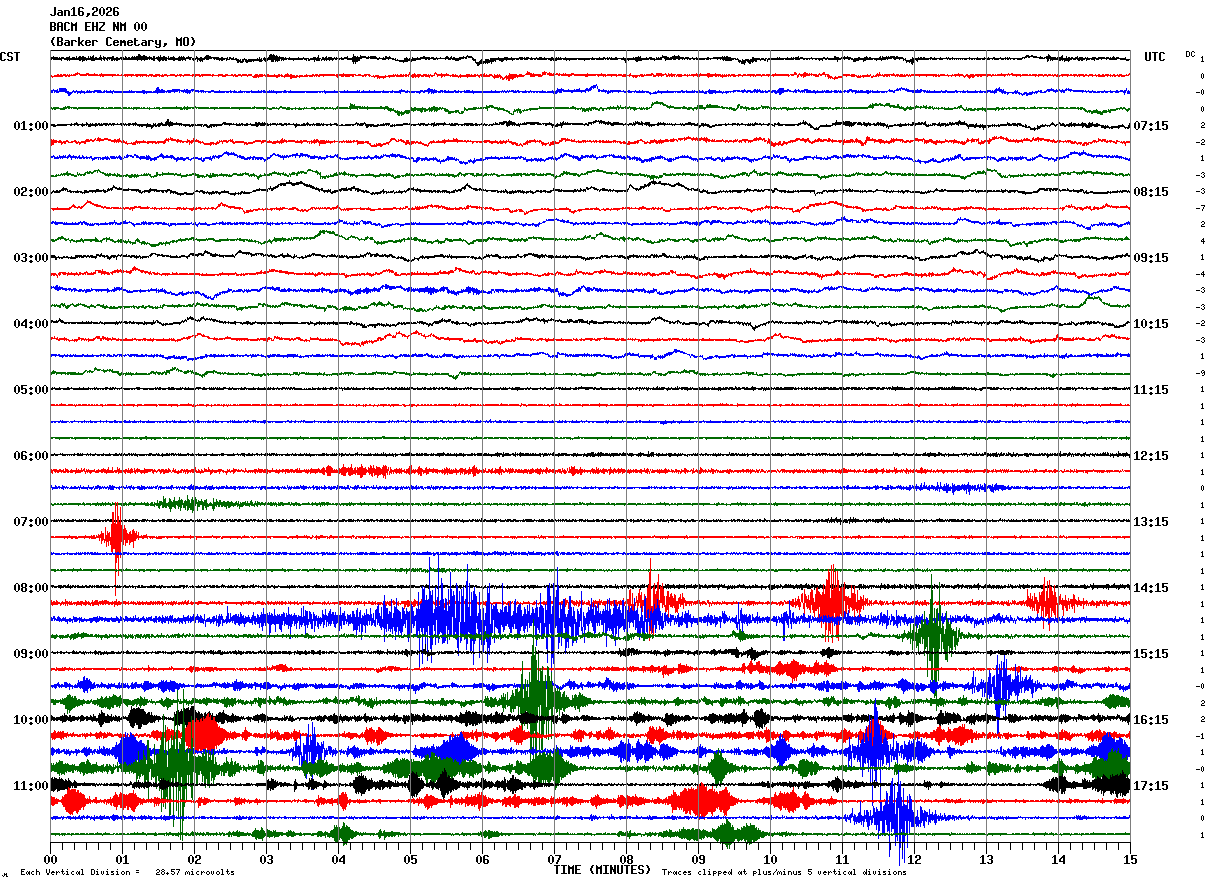1210x886 pixels.
Task: Select the station code BACM EHZ NM 00
Action: pyautogui.click(x=99, y=27)
